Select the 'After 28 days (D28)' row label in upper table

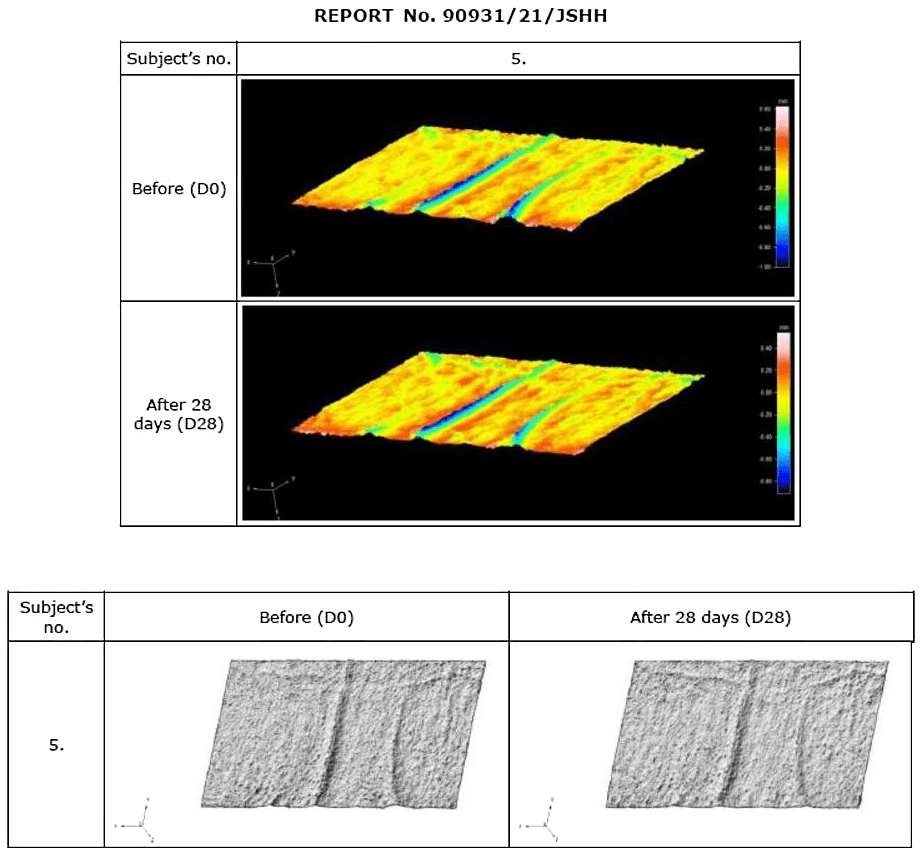179,414
